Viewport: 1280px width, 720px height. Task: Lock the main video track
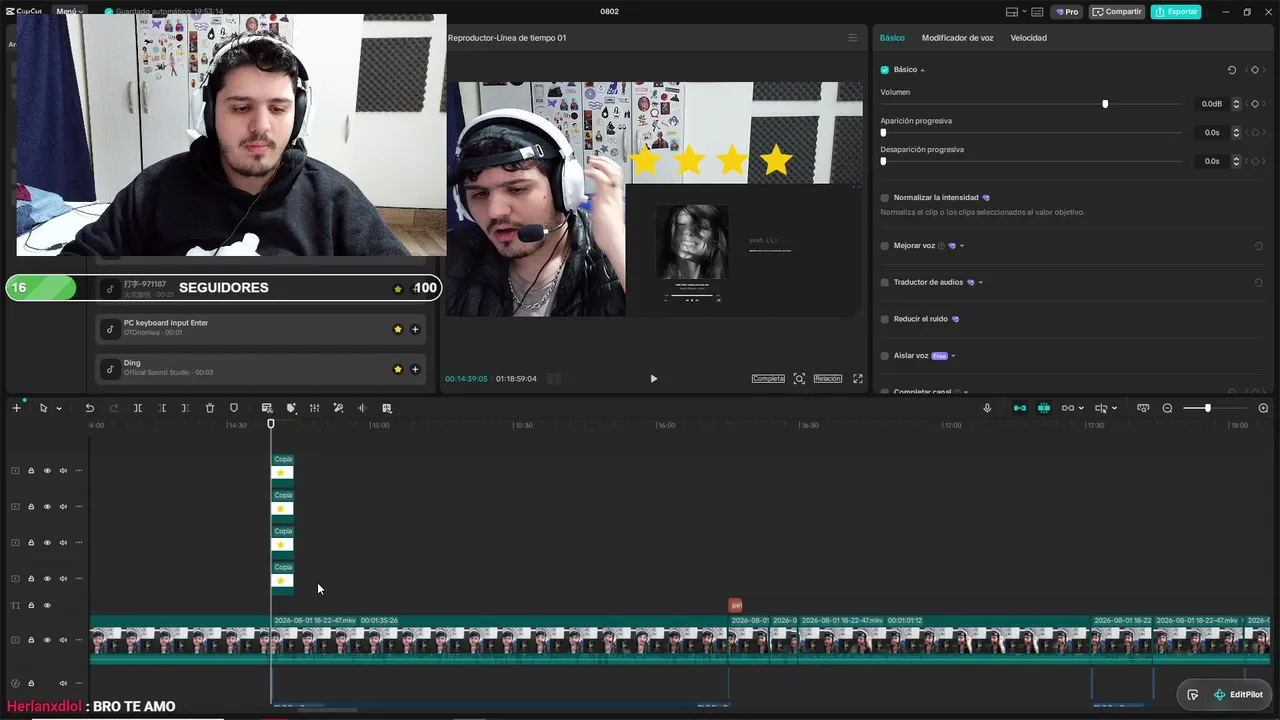(31, 639)
